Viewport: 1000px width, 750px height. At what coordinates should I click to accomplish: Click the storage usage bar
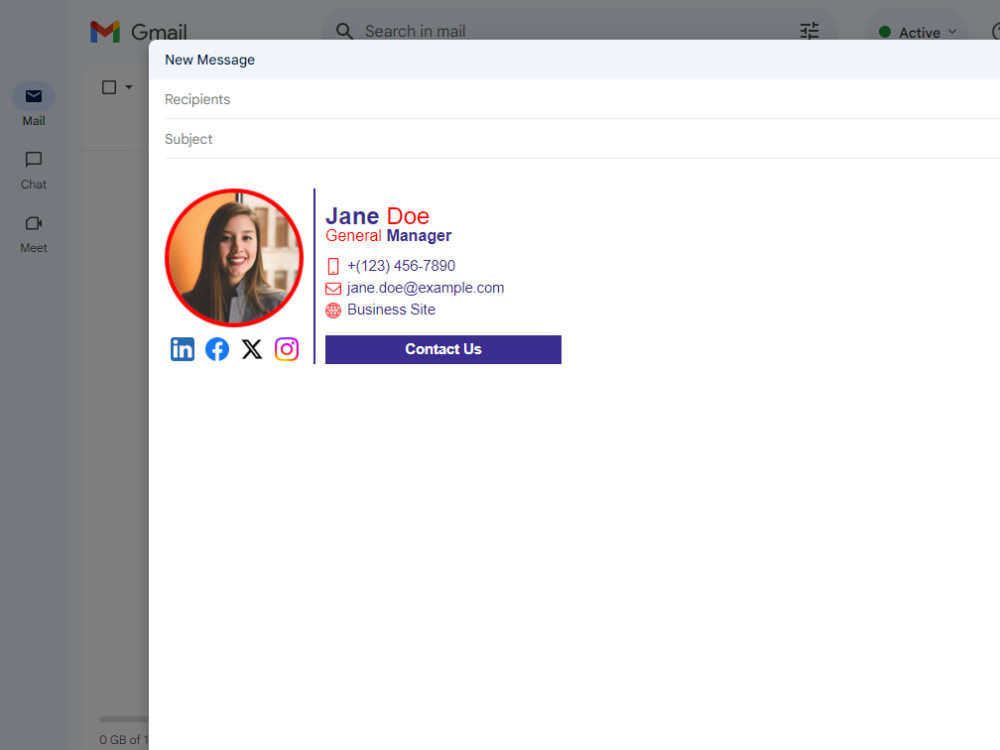click(x=124, y=719)
